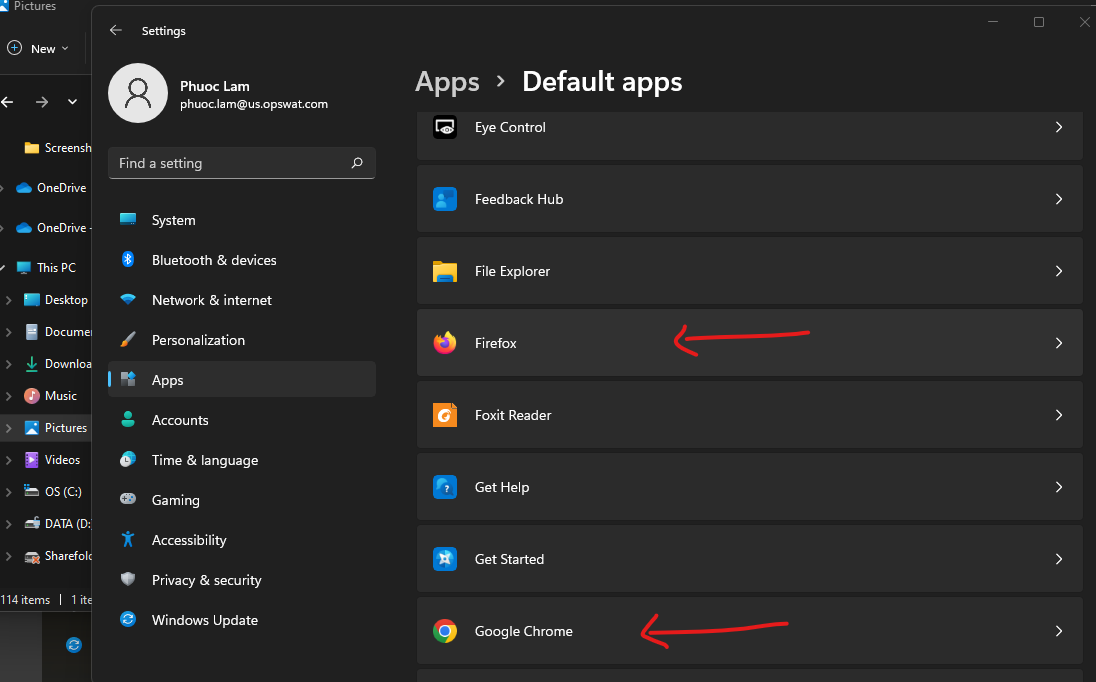The height and width of the screenshot is (682, 1096).
Task: Expand Desktop node in Explorer tree
Action: click(8, 300)
